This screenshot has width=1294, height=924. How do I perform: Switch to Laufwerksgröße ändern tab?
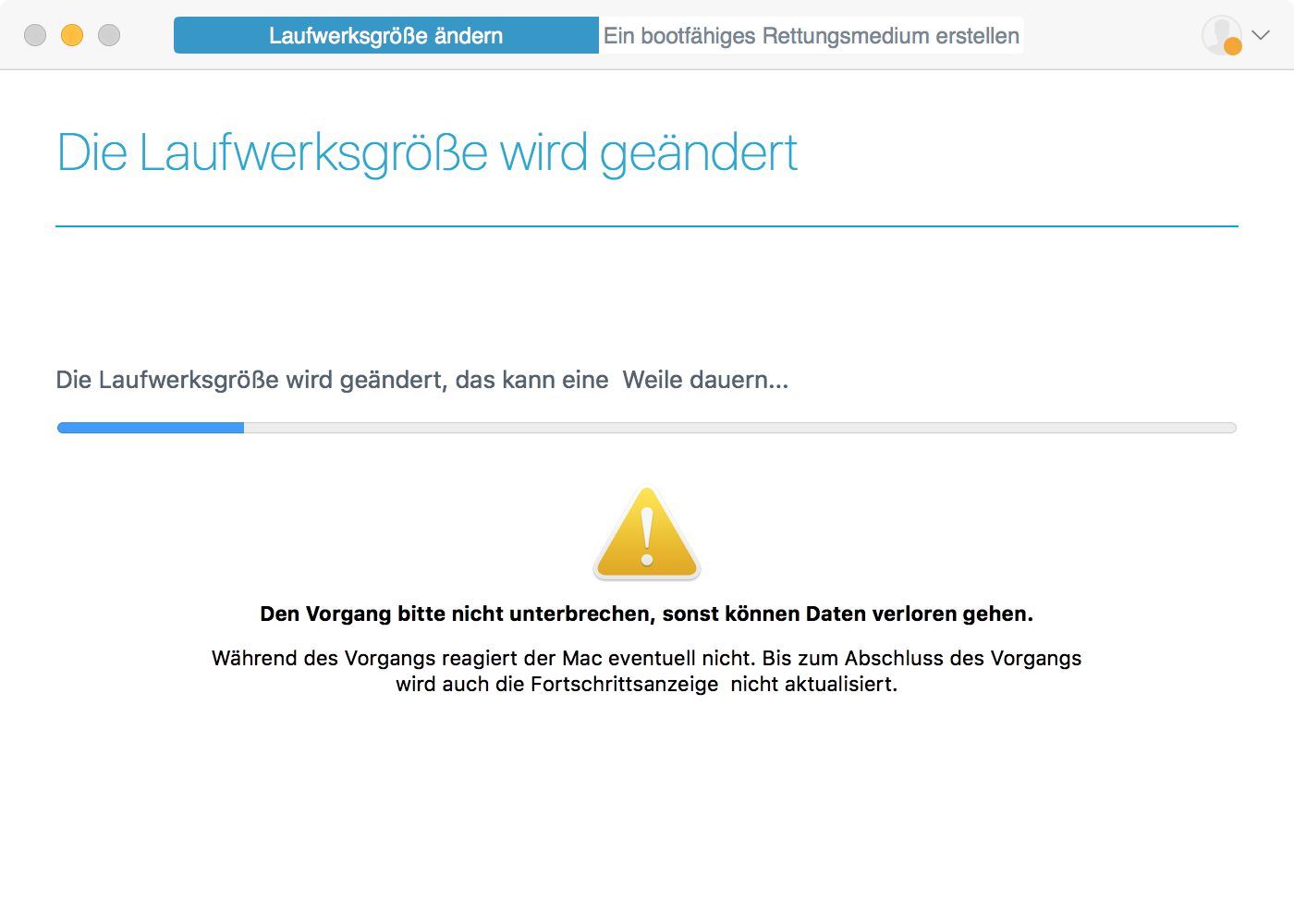[x=385, y=35]
